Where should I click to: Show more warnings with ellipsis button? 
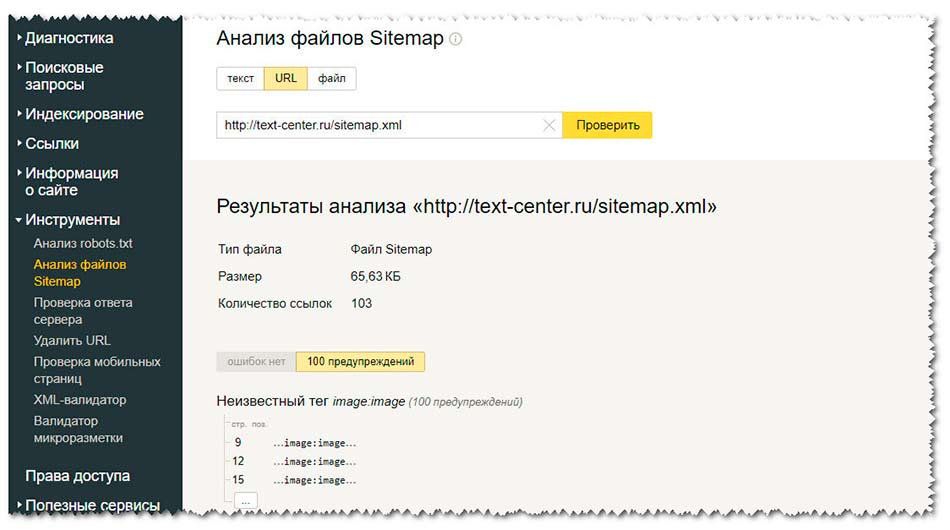[x=245, y=499]
